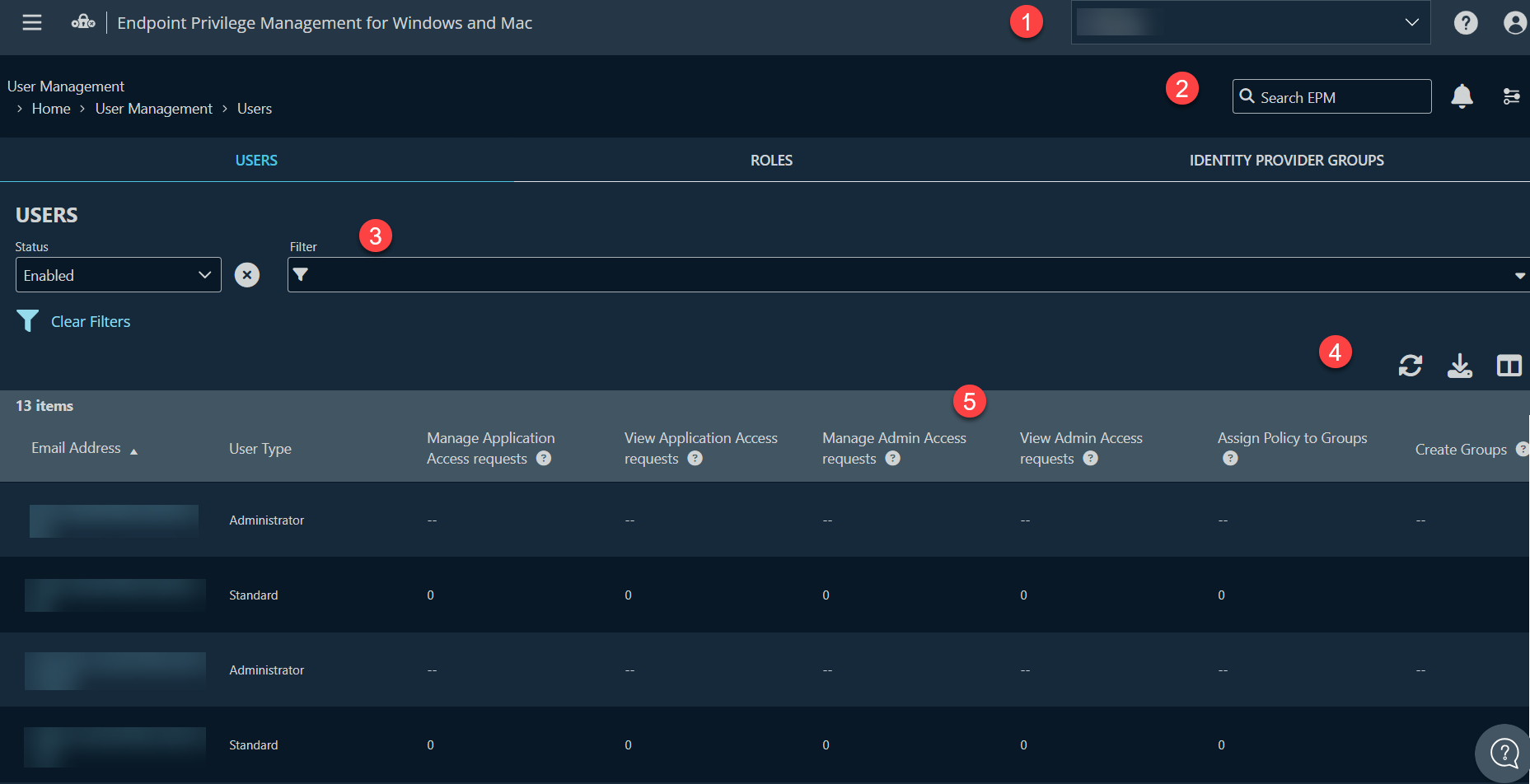Click the Assign Policy to Groups header
Viewport: 1530px width, 784px height.
[1292, 438]
